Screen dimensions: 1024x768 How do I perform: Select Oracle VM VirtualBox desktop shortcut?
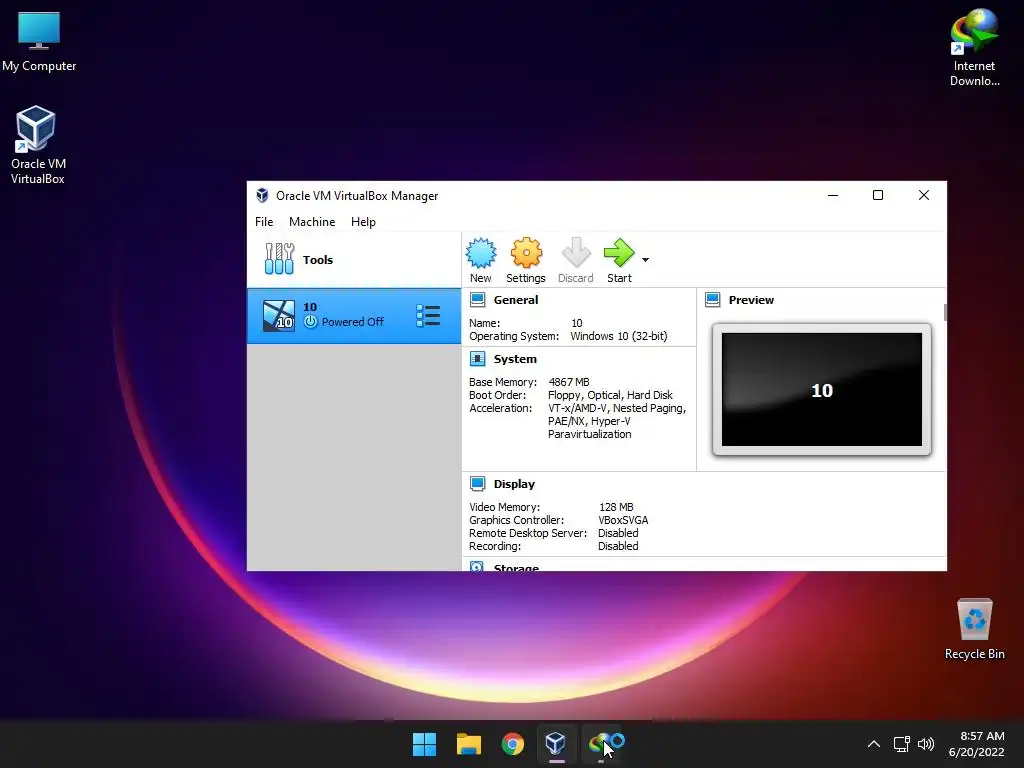click(x=37, y=145)
